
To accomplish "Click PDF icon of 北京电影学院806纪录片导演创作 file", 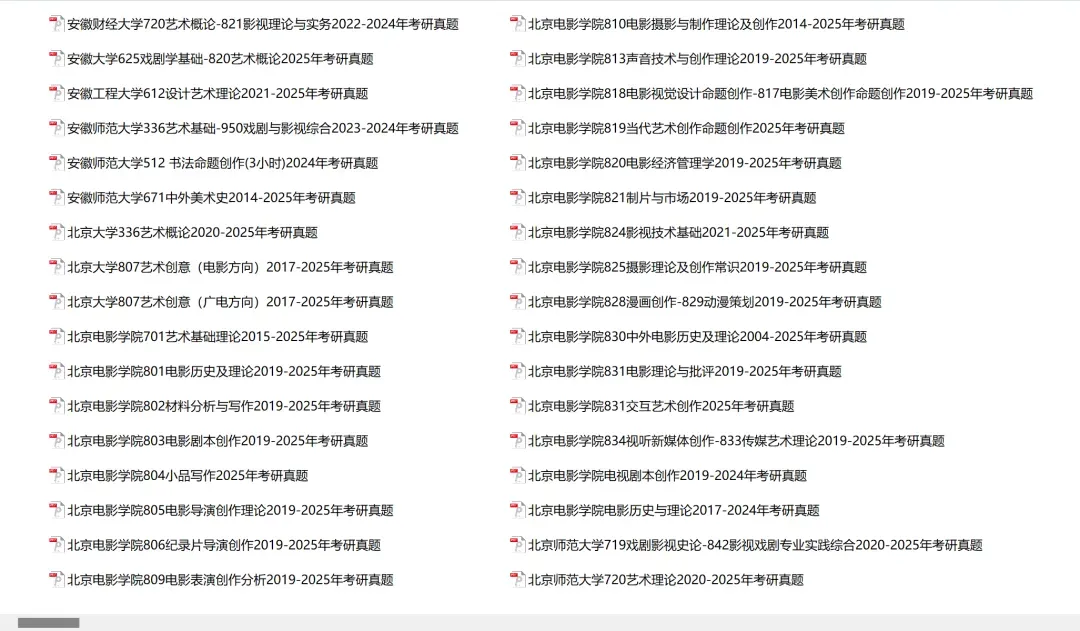I will point(56,544).
